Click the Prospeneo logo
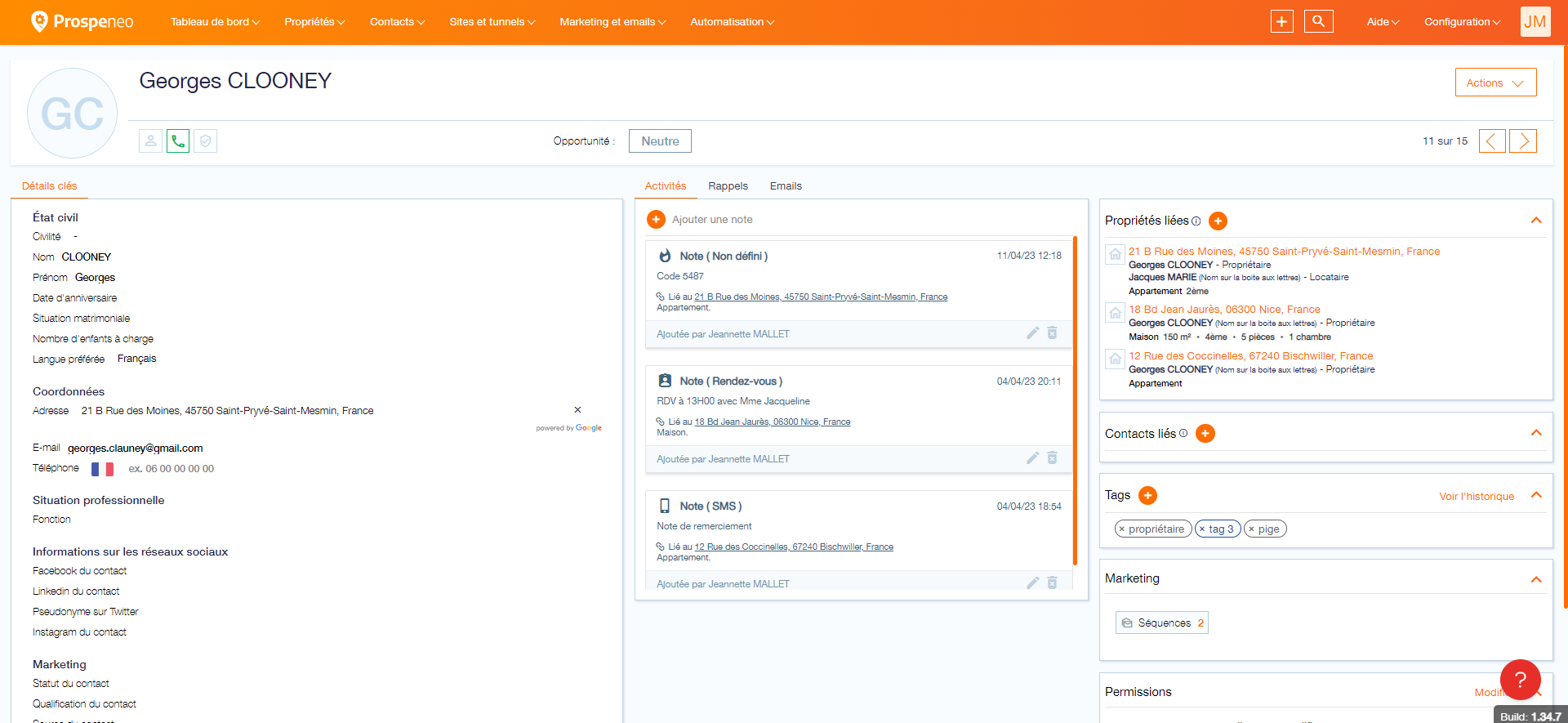 [82, 21]
